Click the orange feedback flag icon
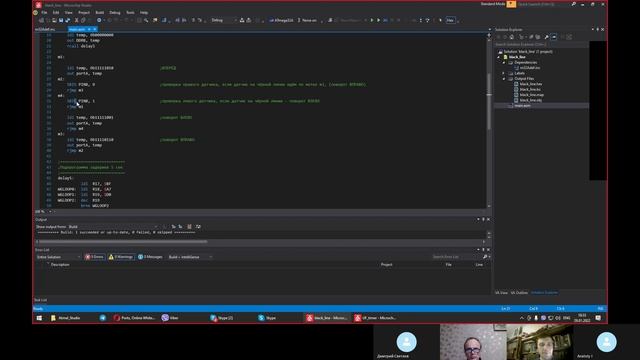This screenshot has width=640, height=360. [511, 4]
